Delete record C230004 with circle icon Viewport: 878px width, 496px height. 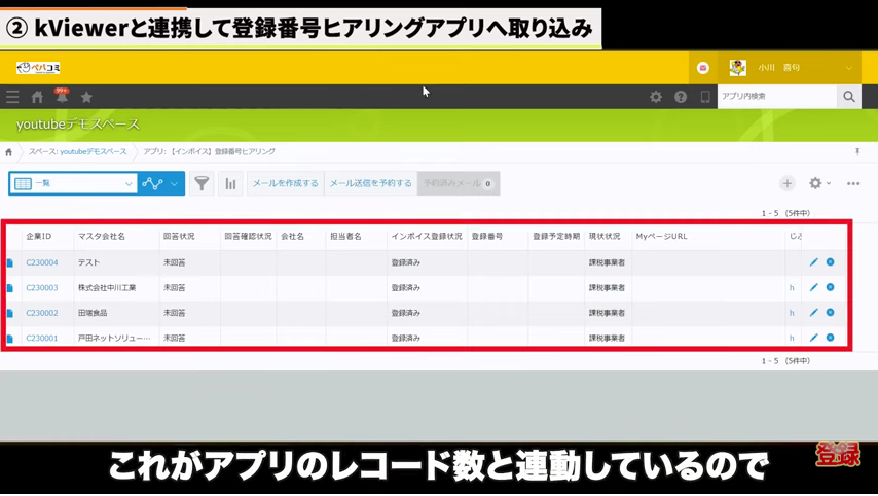[x=830, y=262]
